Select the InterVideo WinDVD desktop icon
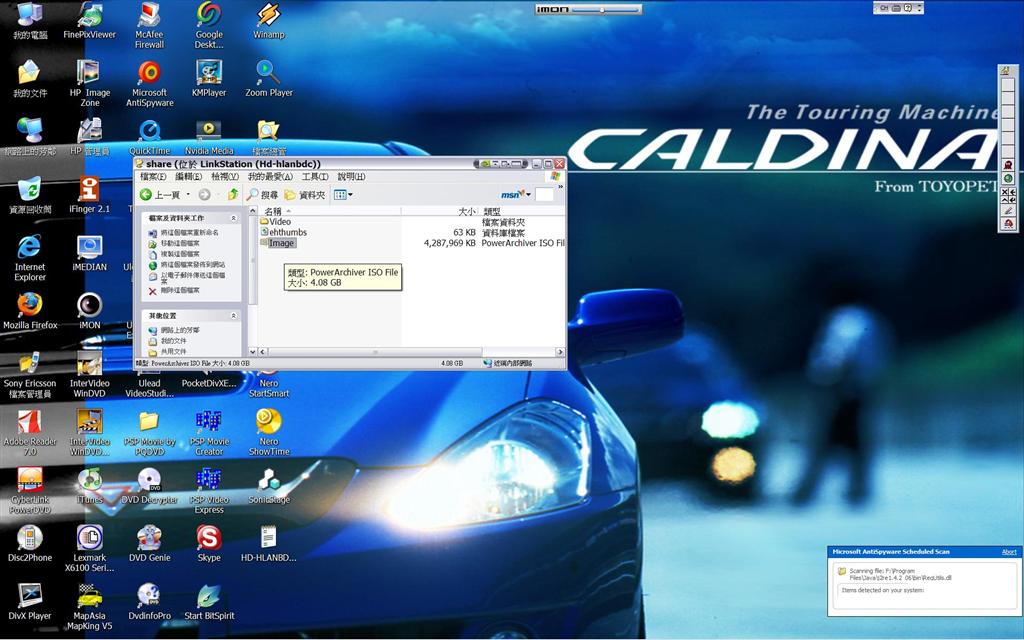This screenshot has height=640, width=1024. click(x=89, y=375)
